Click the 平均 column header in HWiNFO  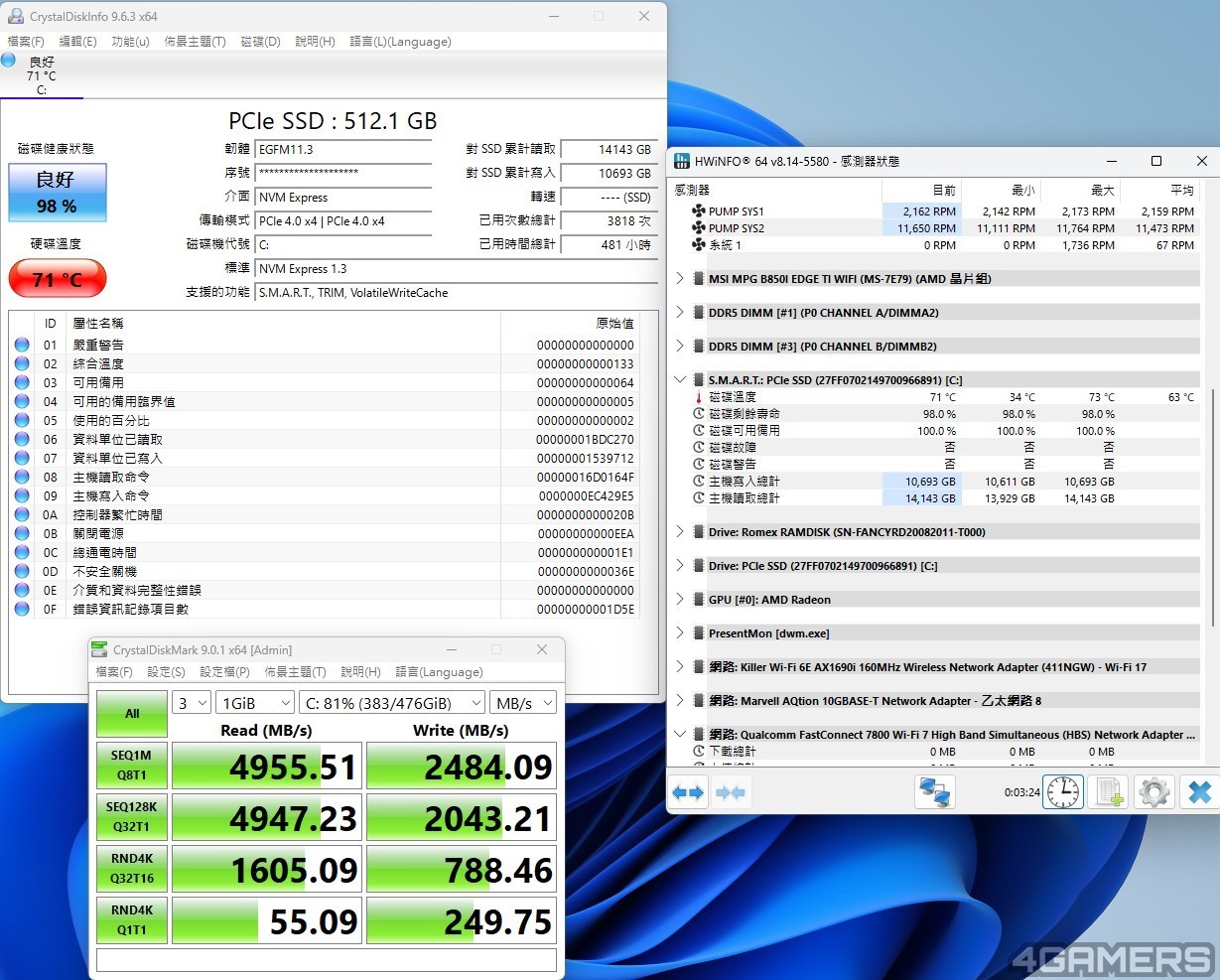pos(1159,190)
